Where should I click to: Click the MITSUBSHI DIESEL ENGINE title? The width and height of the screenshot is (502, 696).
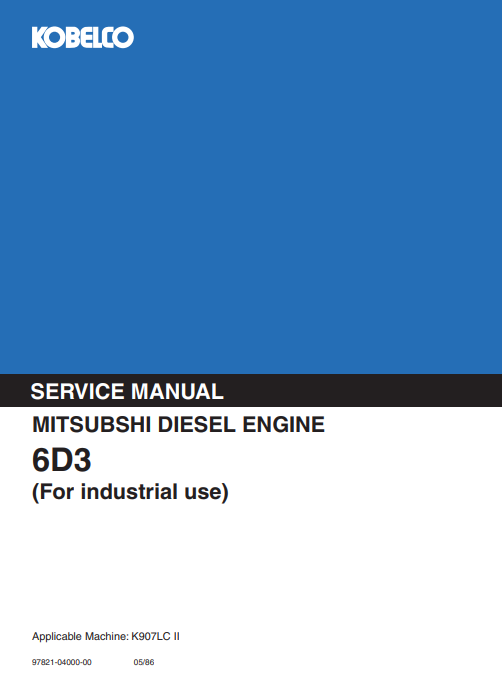pos(178,424)
